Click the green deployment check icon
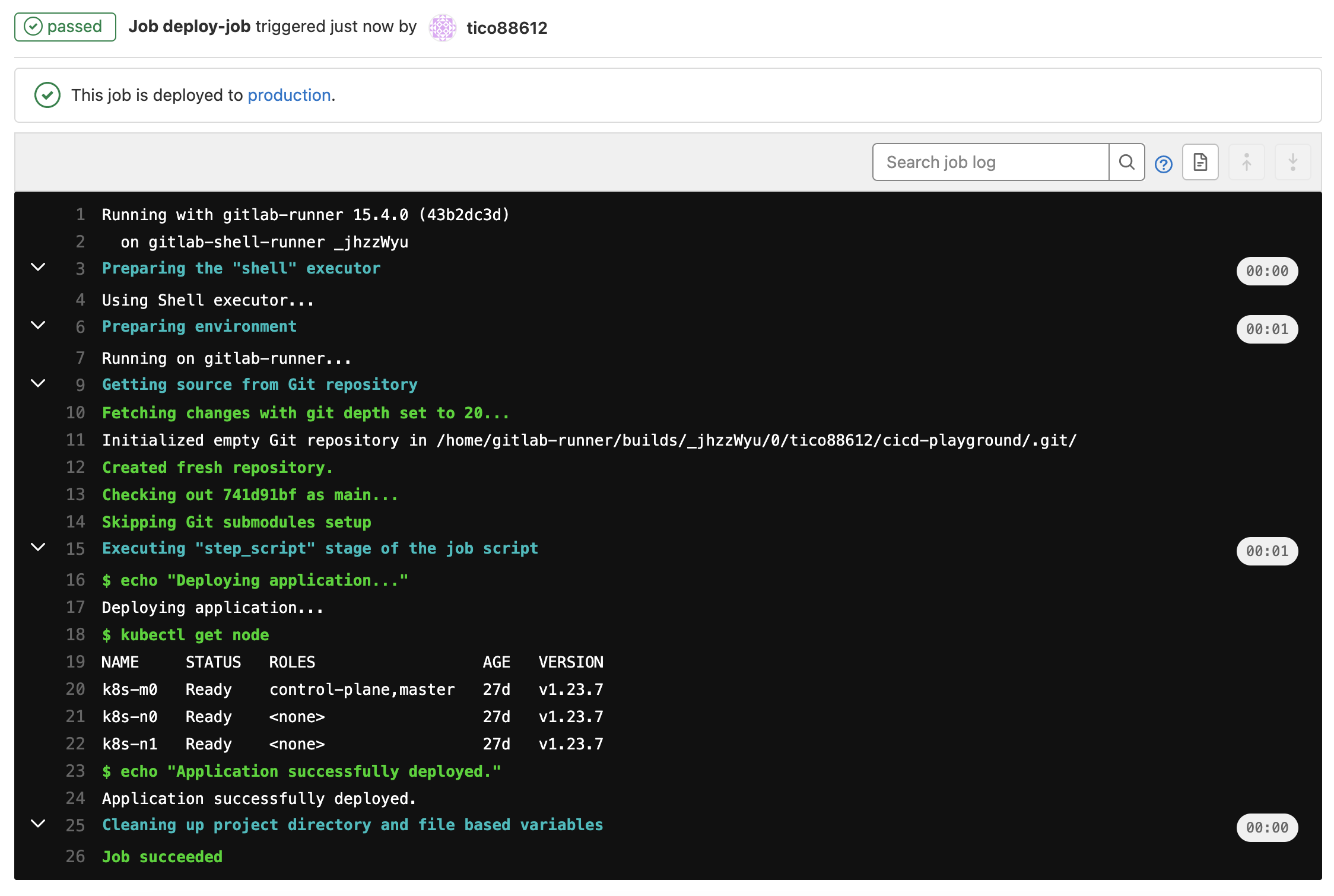This screenshot has height=896, width=1334. [47, 95]
